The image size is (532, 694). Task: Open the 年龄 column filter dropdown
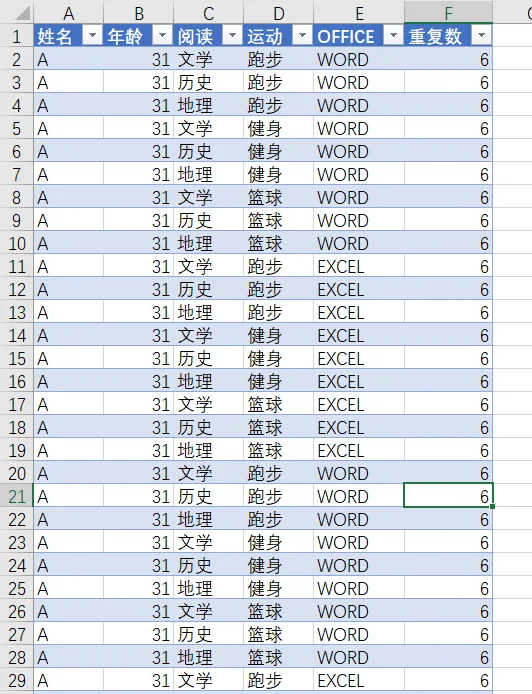pyautogui.click(x=162, y=35)
